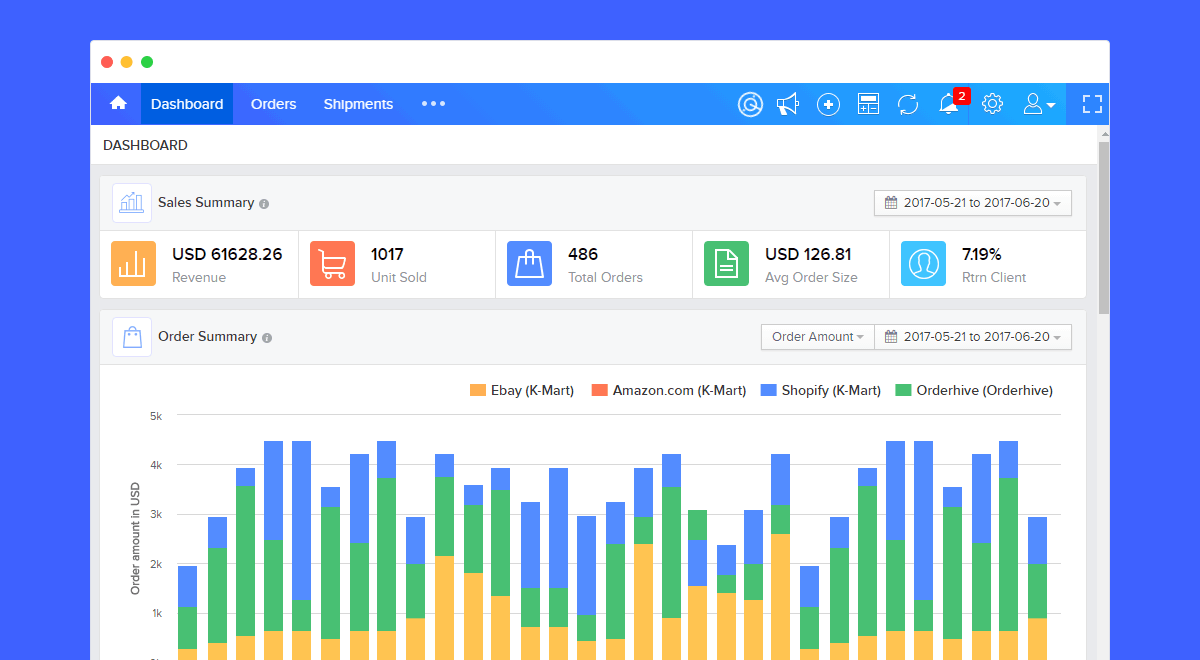Open the settings gear icon
The height and width of the screenshot is (660, 1200).
click(992, 104)
